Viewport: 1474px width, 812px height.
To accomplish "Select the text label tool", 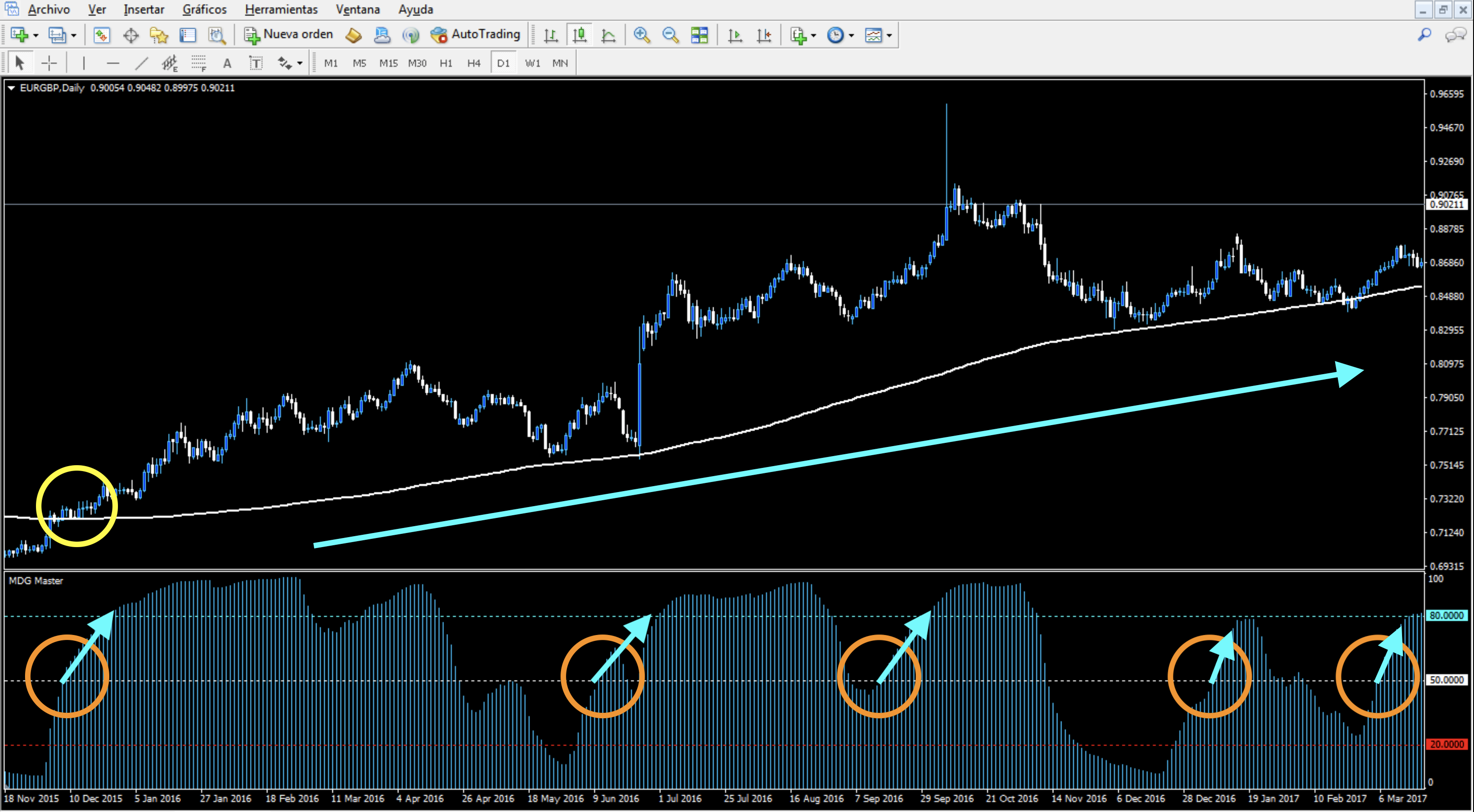I will 256,63.
